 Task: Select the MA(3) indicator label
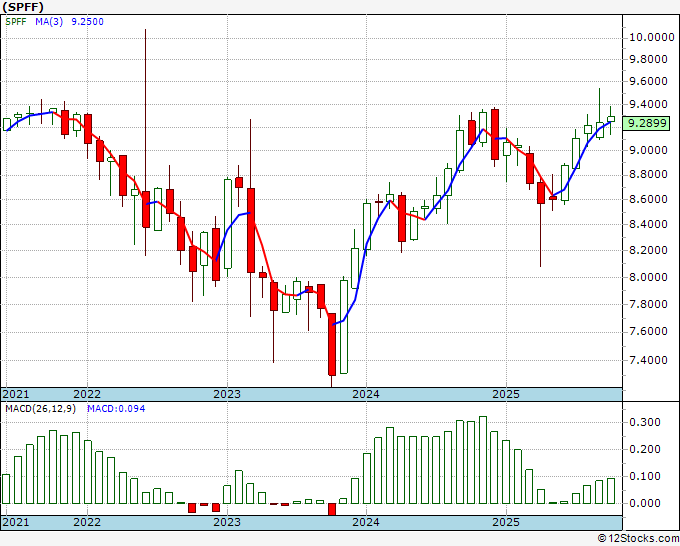[49, 22]
